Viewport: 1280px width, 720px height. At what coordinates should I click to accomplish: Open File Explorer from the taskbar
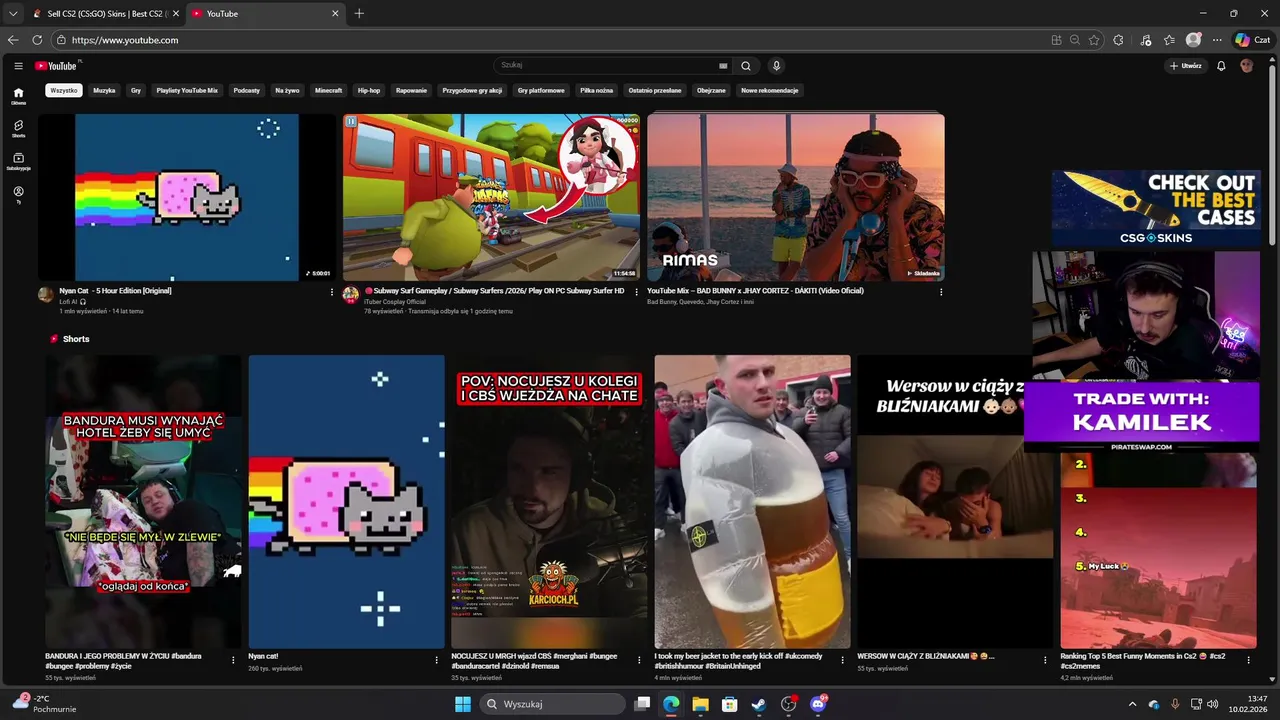700,704
